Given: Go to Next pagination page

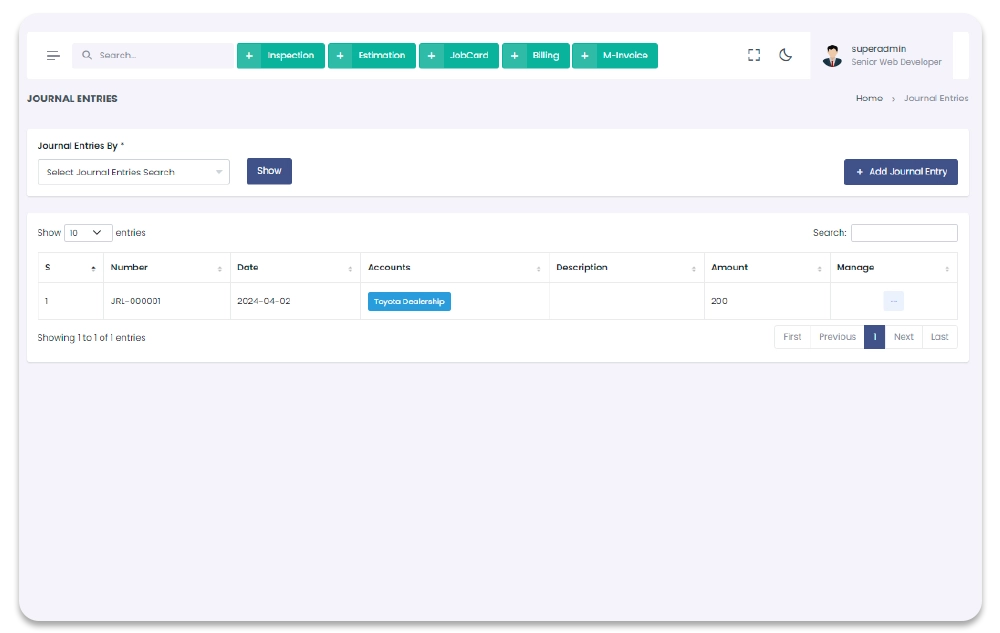Looking at the screenshot, I should pyautogui.click(x=903, y=337).
